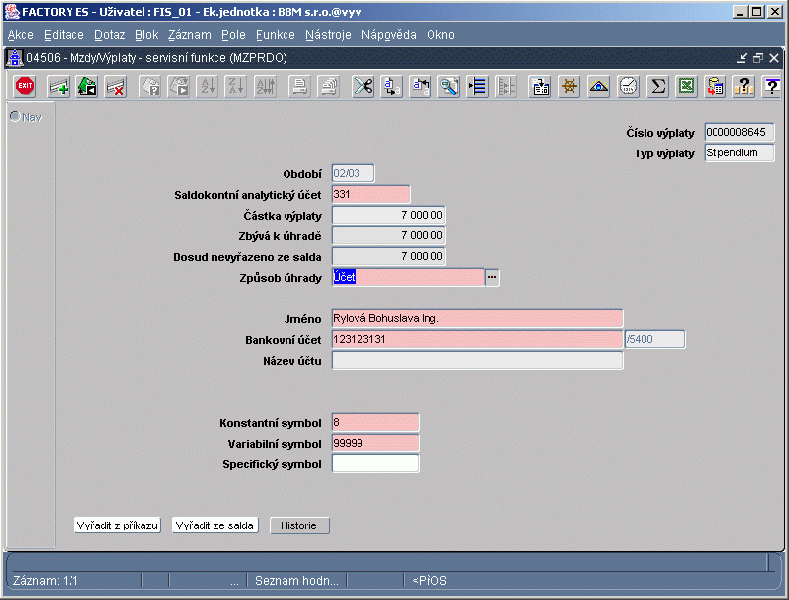Click the delete record red-X icon
This screenshot has height=600, width=789.
(x=116, y=86)
